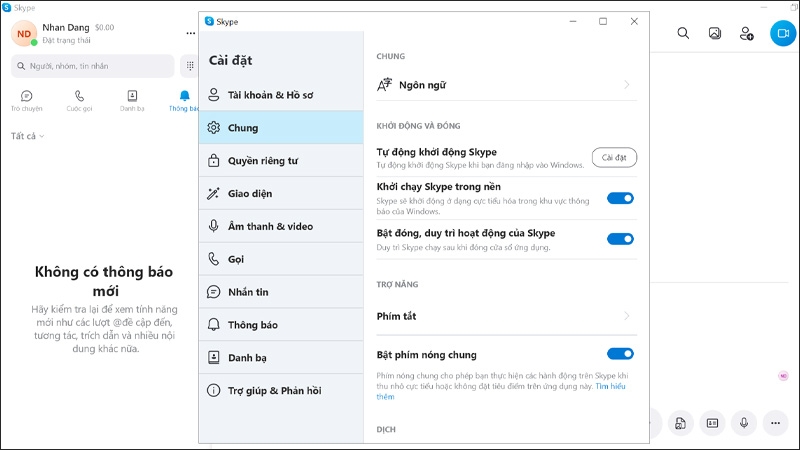800x450 pixels.
Task: Click the add file icon in message bar
Action: (680, 423)
